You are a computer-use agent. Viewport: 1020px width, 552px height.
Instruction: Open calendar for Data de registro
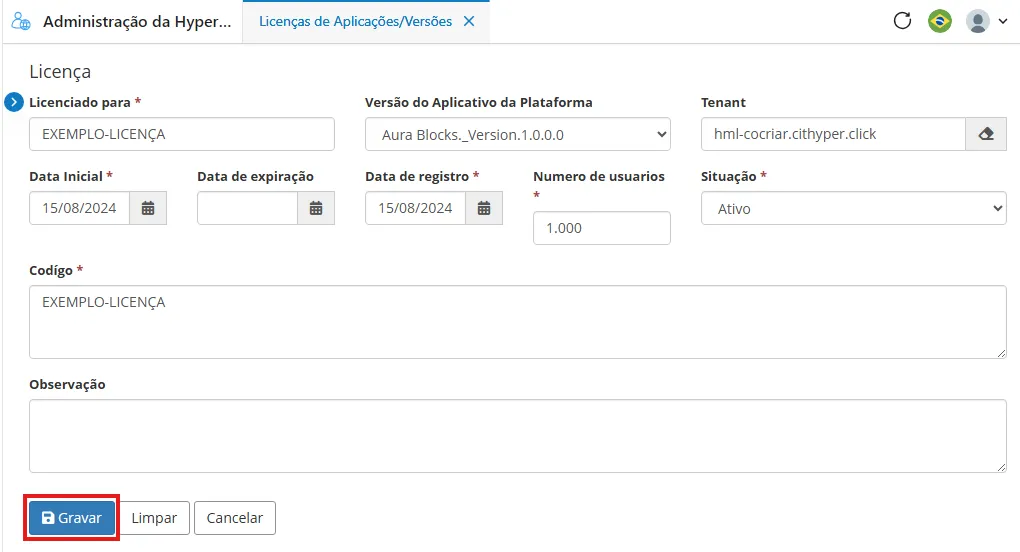pos(484,208)
